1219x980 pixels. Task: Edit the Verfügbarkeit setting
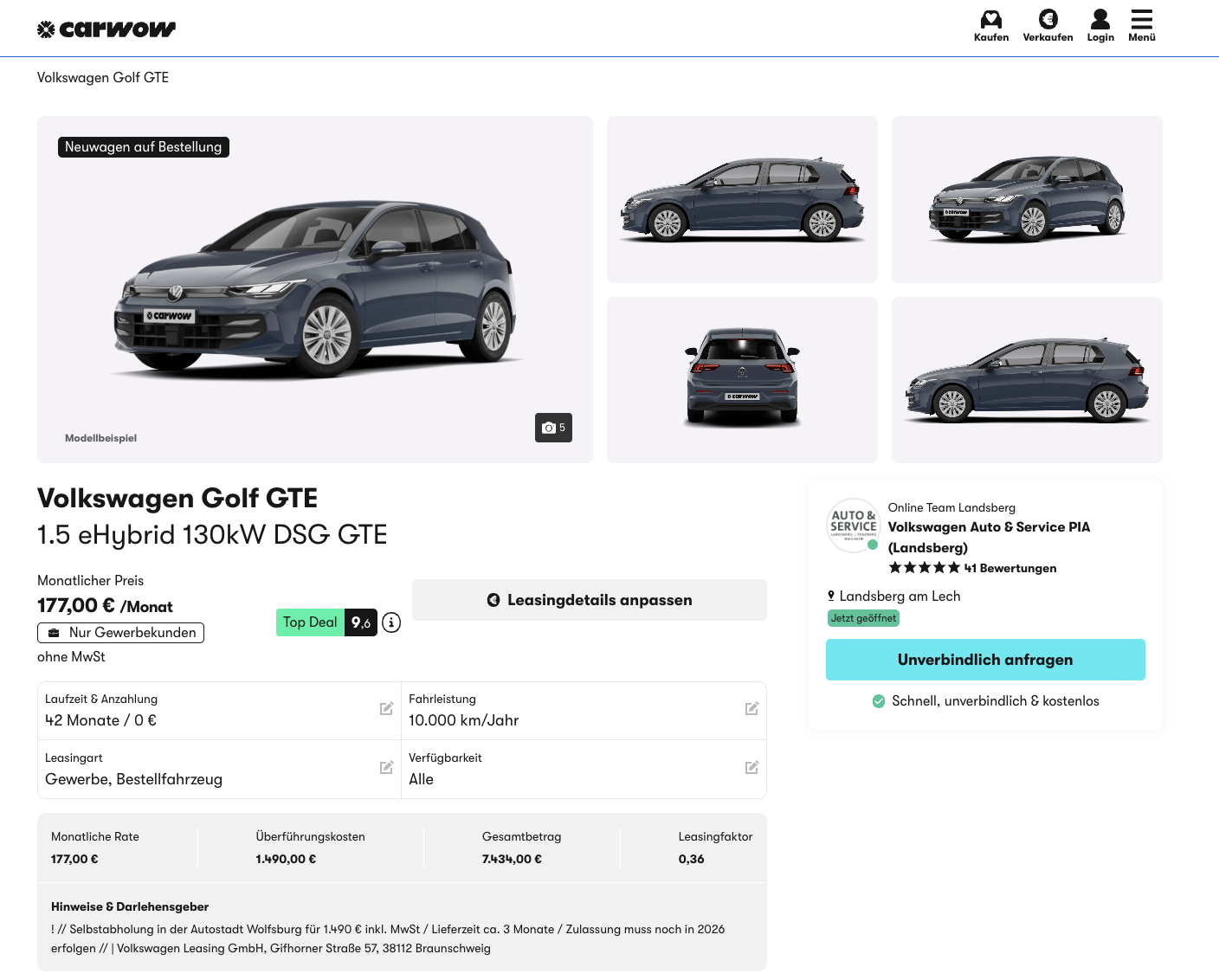click(x=751, y=768)
